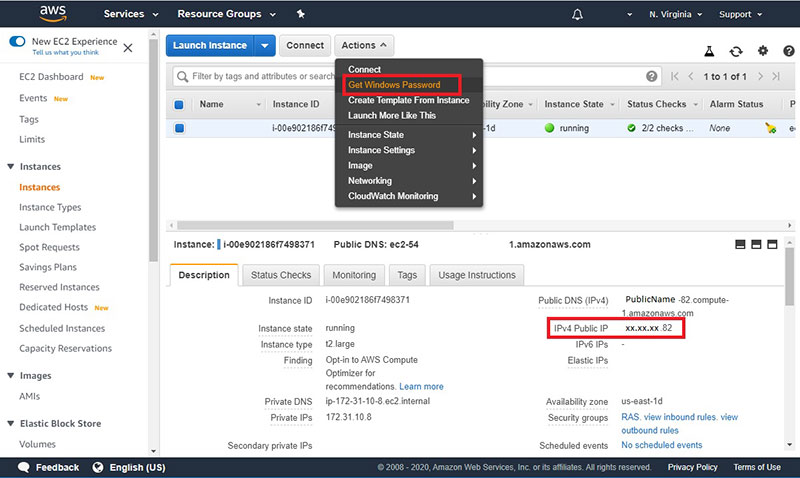Click the Connect toolbar button
The width and height of the screenshot is (800, 478).
click(x=305, y=45)
